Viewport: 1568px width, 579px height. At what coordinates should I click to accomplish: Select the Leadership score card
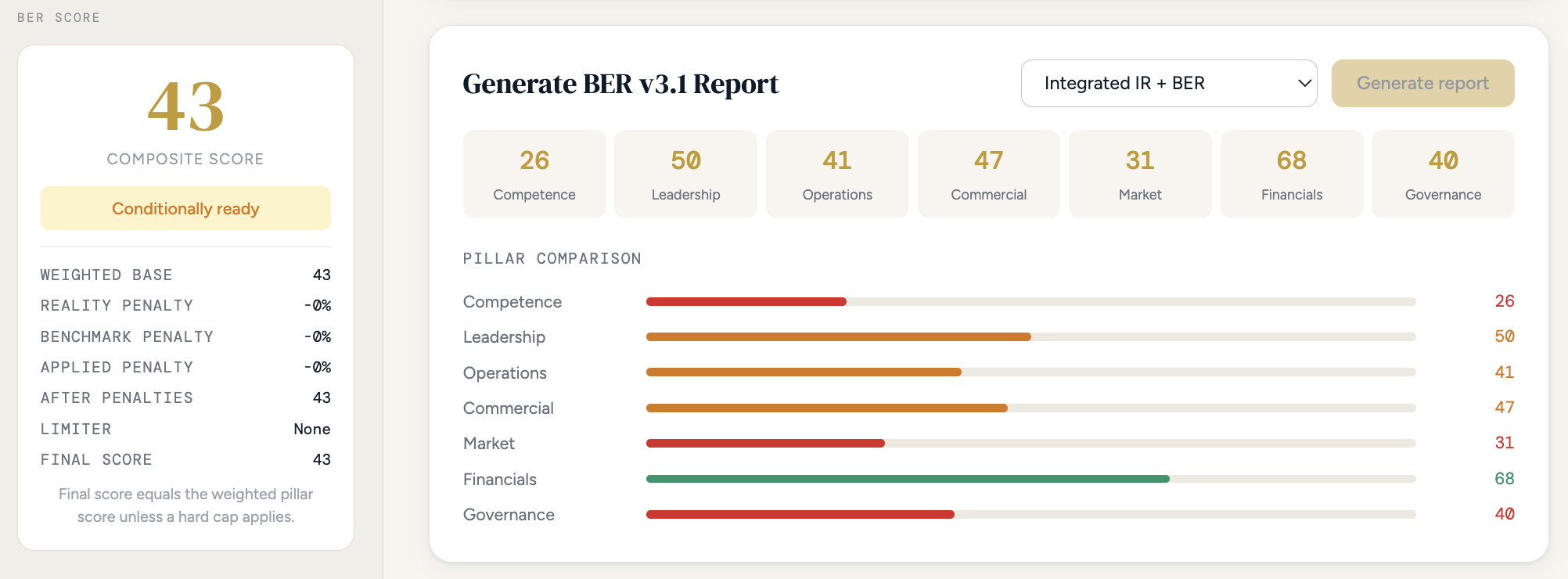tap(685, 174)
